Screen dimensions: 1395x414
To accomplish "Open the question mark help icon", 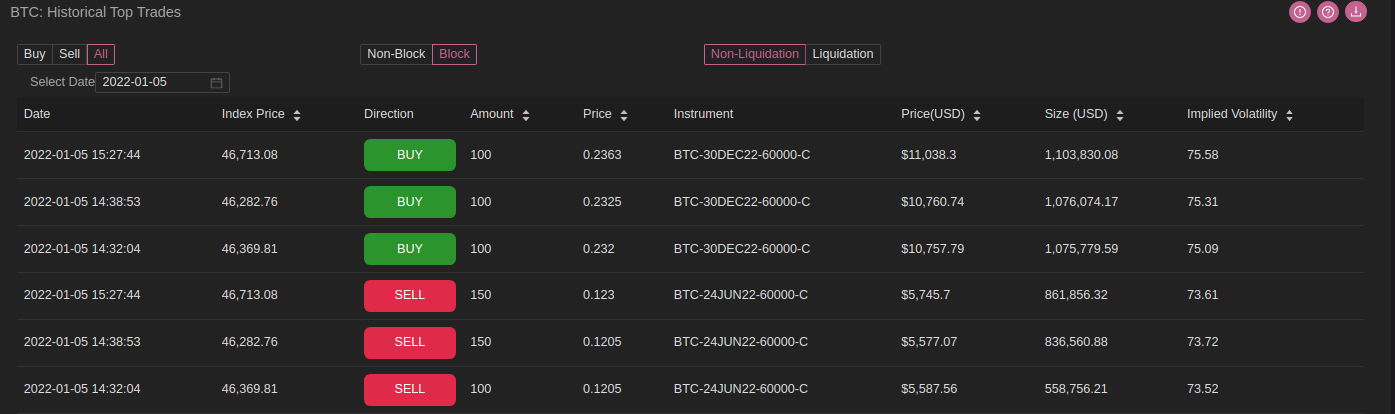I will coord(1328,12).
